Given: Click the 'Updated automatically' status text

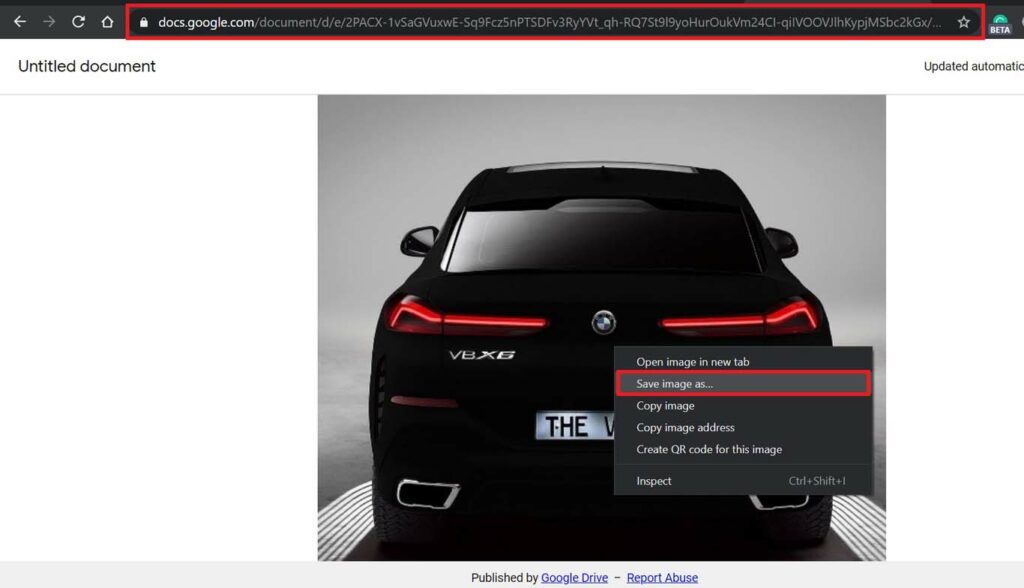Looking at the screenshot, I should [972, 67].
